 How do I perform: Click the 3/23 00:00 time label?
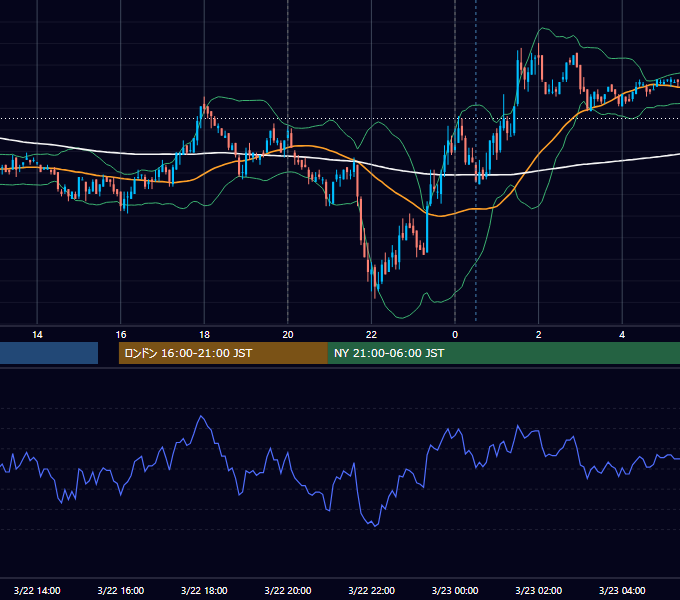455,590
